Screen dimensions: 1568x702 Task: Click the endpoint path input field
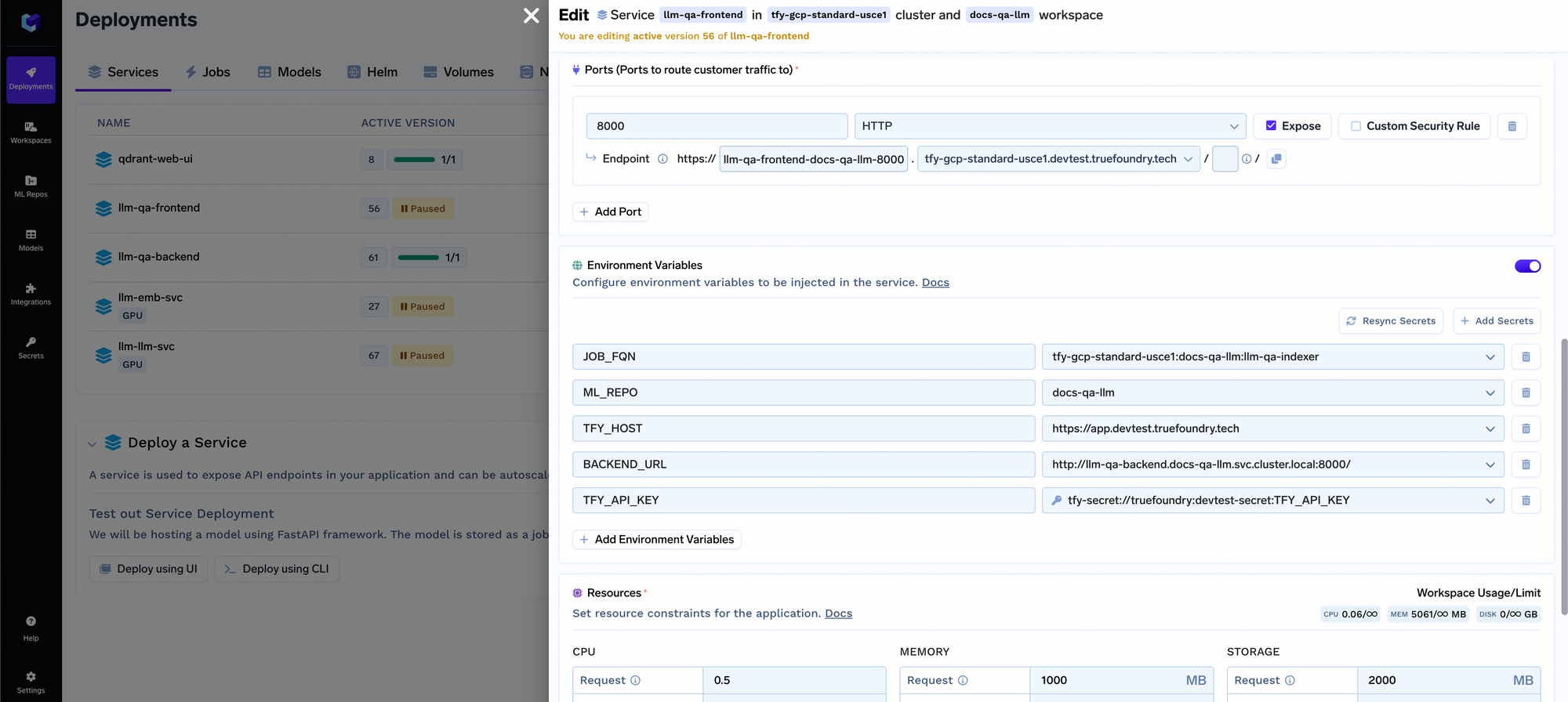pyautogui.click(x=1225, y=159)
